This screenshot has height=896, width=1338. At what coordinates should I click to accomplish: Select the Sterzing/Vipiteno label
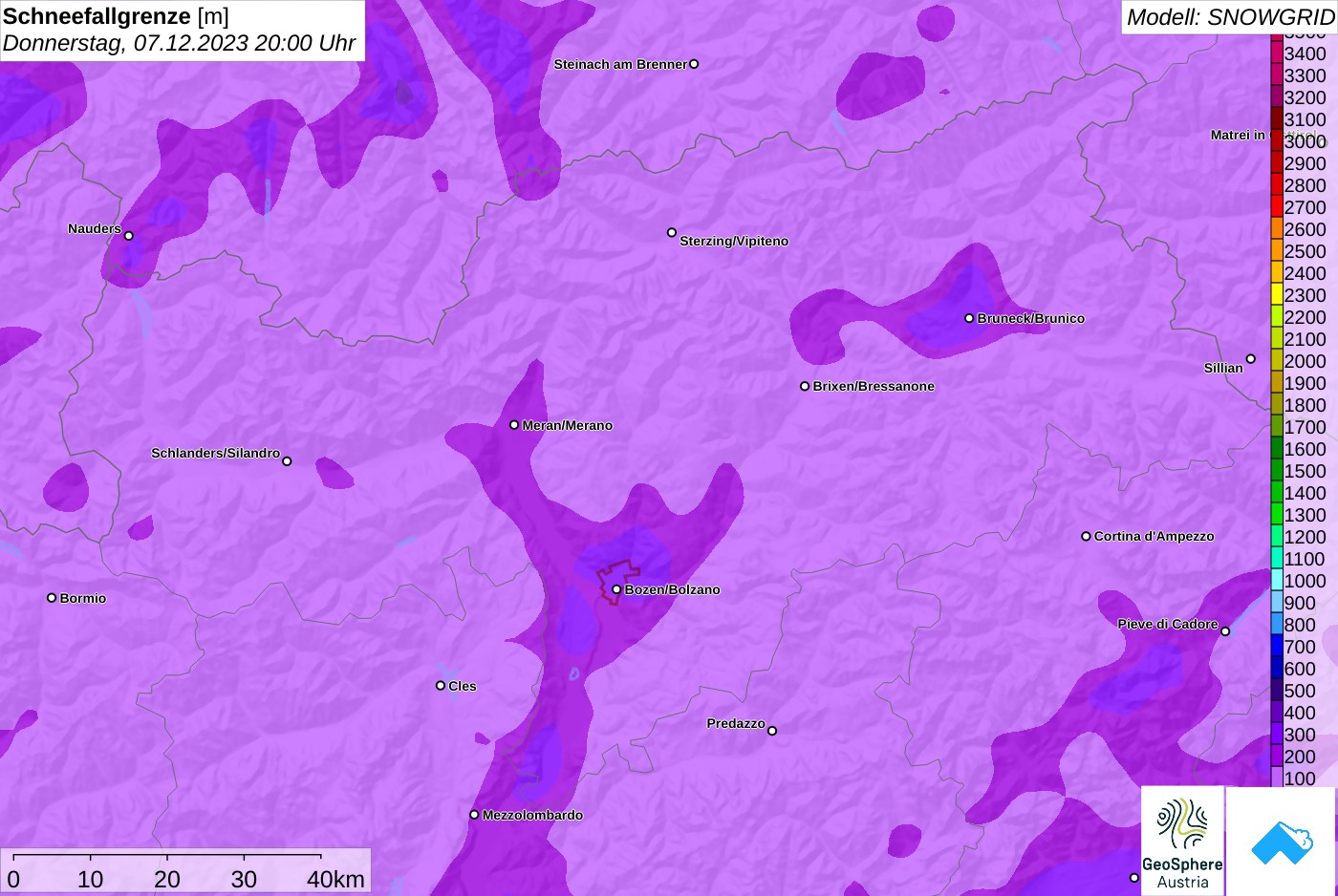tap(734, 241)
